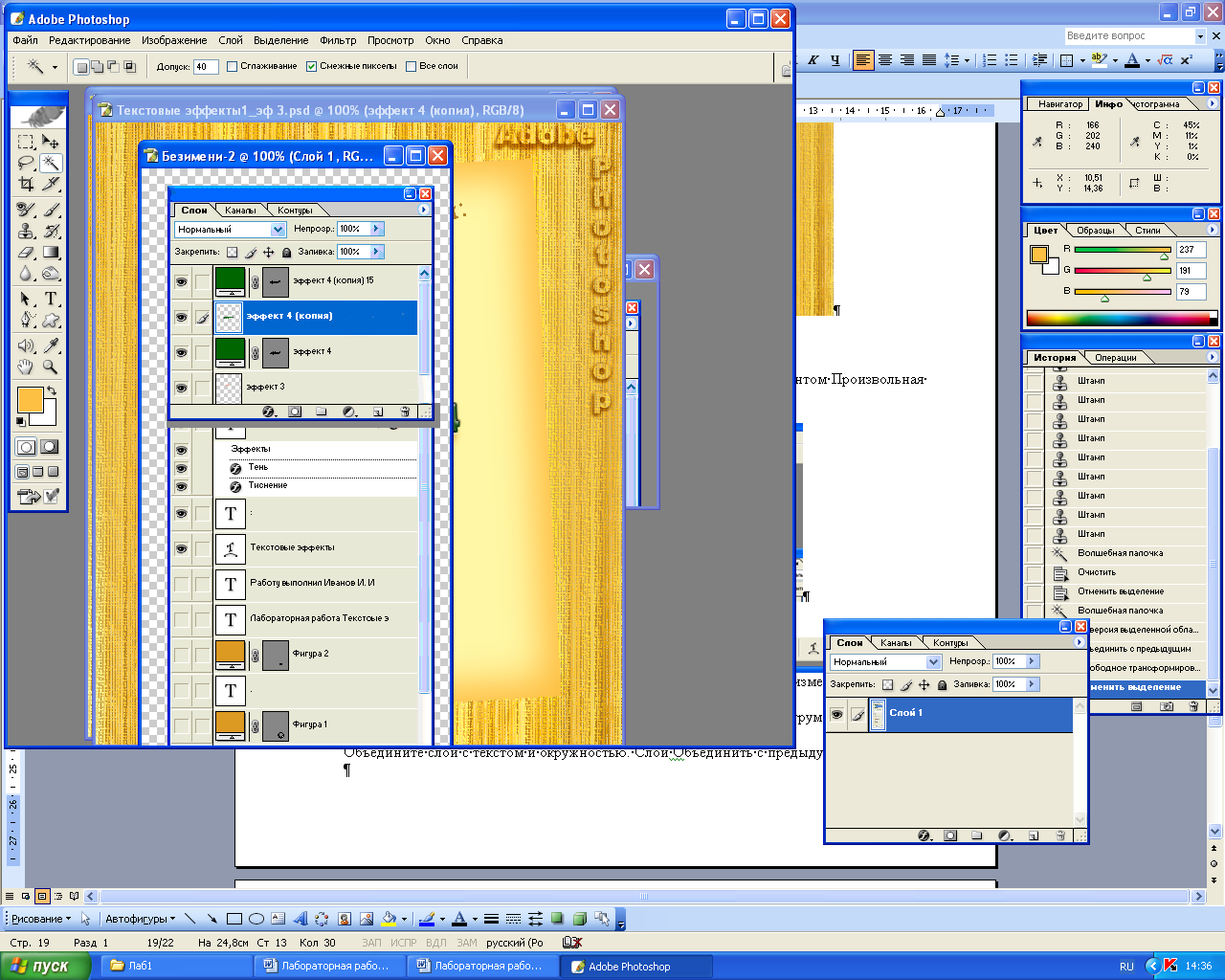Viewport: 1225px width, 980px height.
Task: Enable the Все слои checkbox
Action: (411, 66)
